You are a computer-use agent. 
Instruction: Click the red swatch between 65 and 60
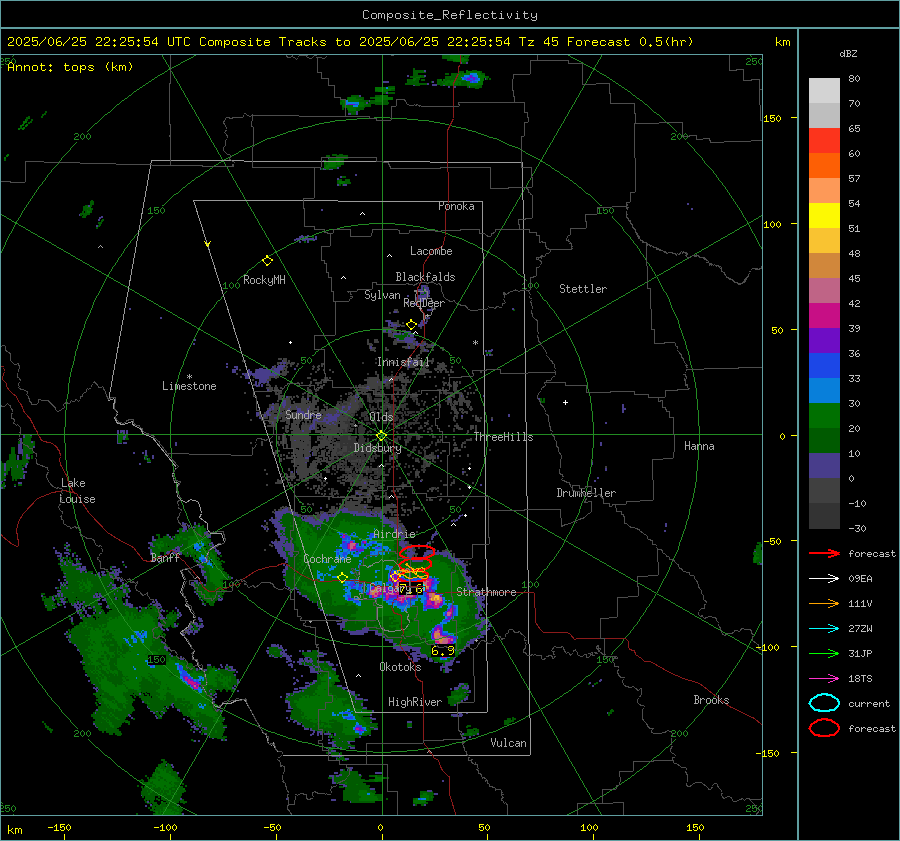click(x=824, y=141)
